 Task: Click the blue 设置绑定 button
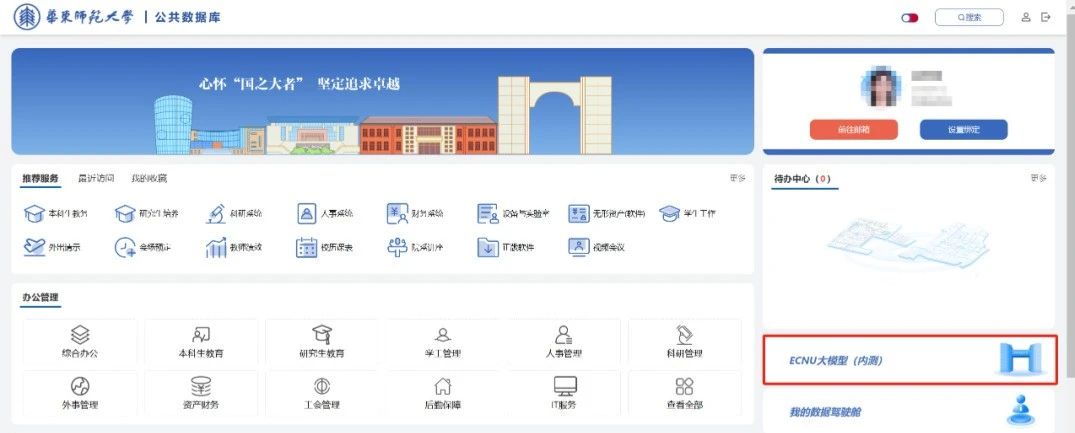[963, 129]
